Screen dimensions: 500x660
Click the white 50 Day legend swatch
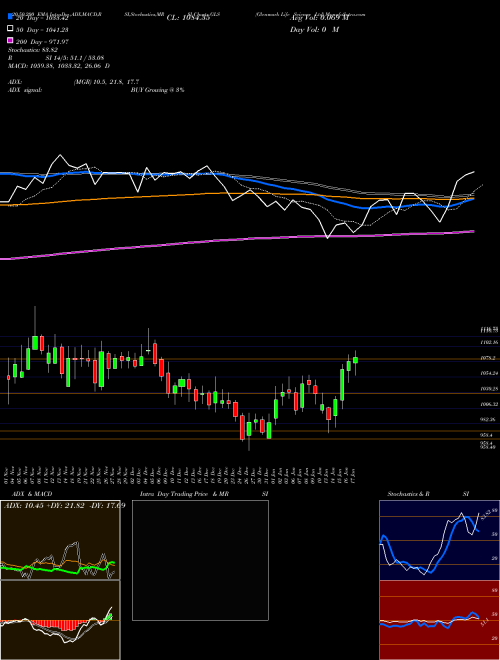(10, 29)
